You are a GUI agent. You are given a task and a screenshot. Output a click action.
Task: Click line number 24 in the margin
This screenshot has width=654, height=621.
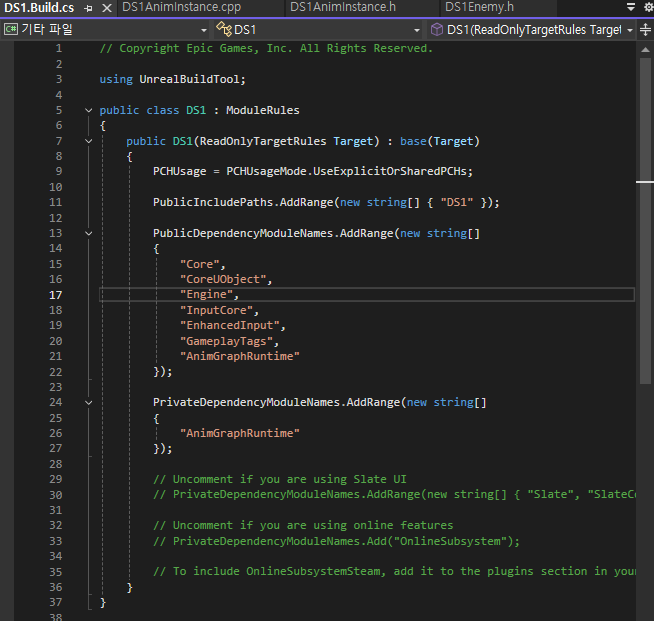[55, 402]
